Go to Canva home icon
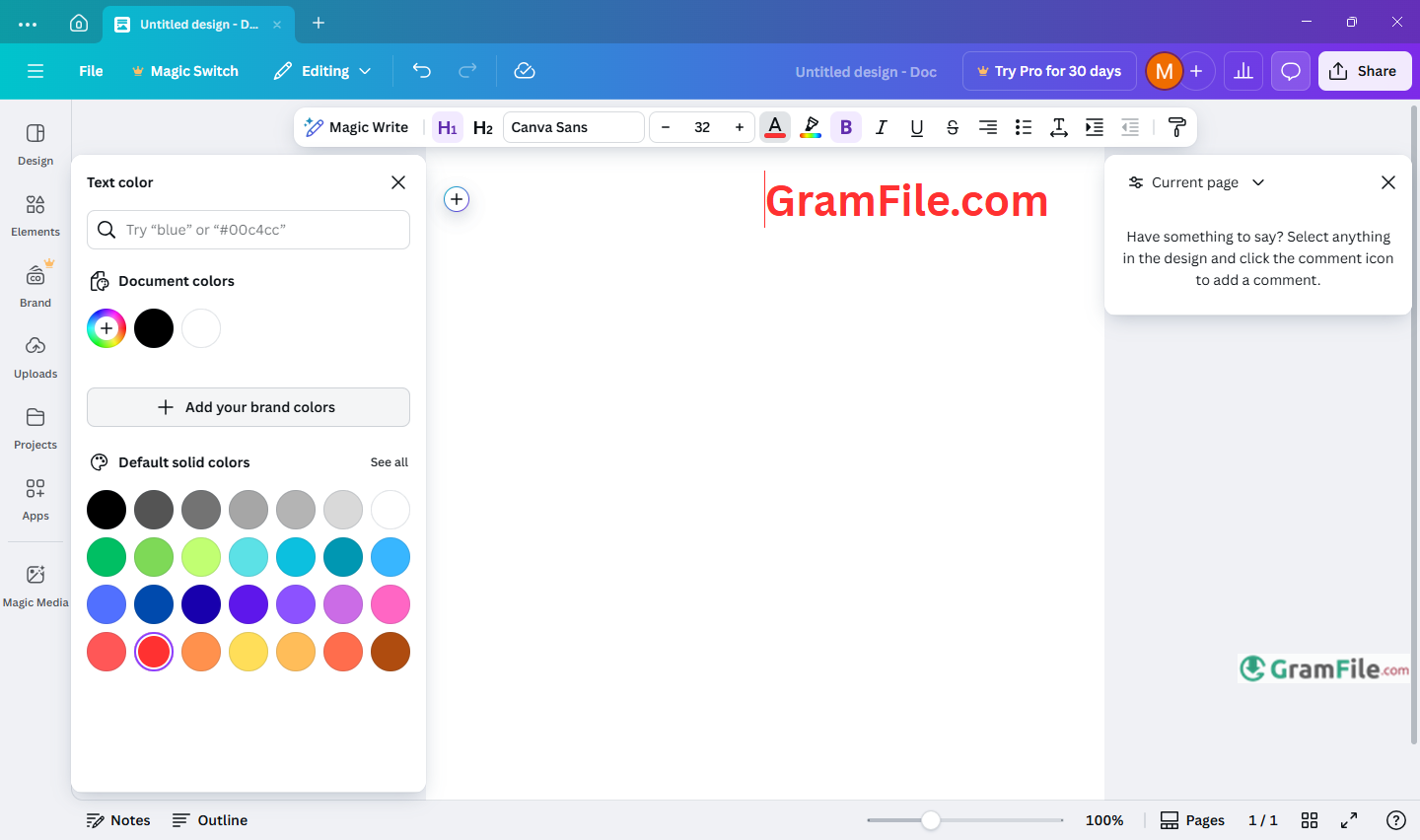 (x=79, y=24)
